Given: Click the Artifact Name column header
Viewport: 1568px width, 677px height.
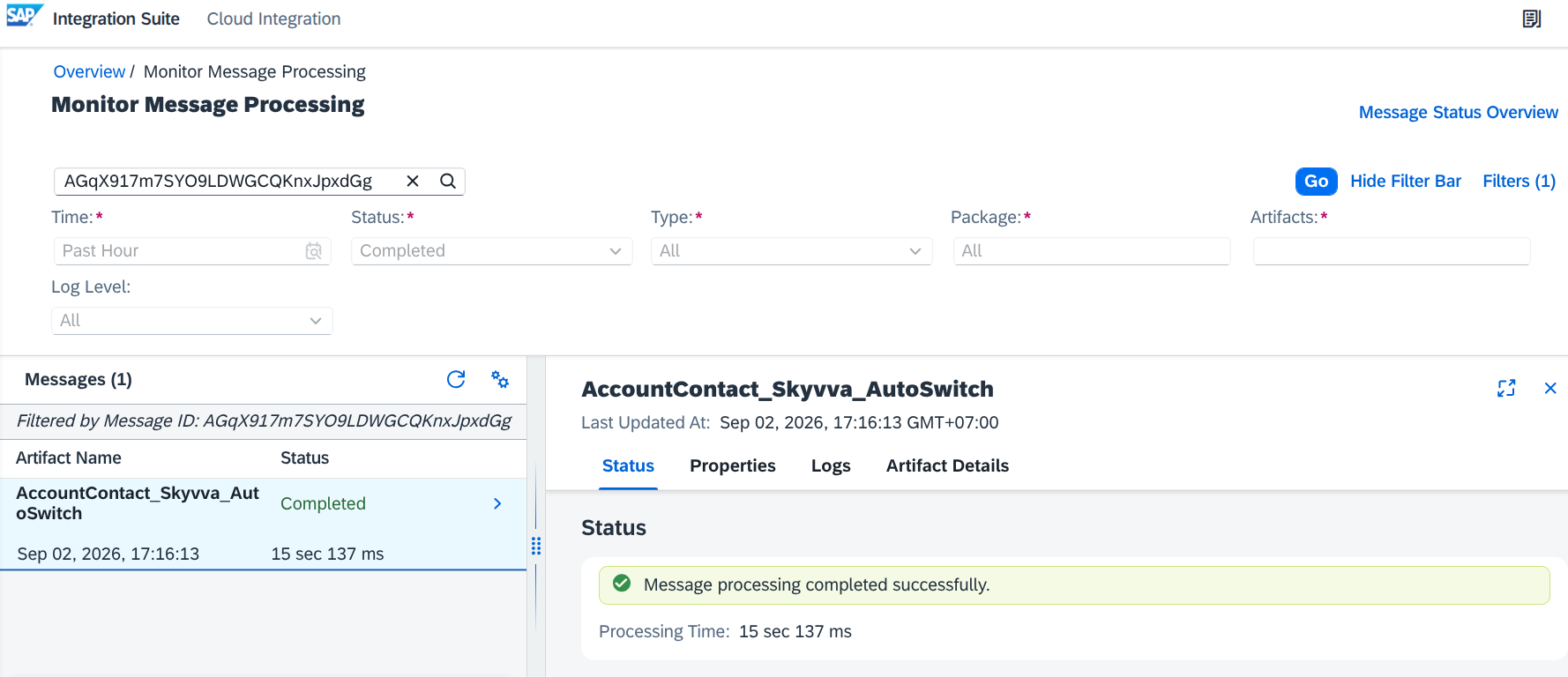Looking at the screenshot, I should 69,458.
